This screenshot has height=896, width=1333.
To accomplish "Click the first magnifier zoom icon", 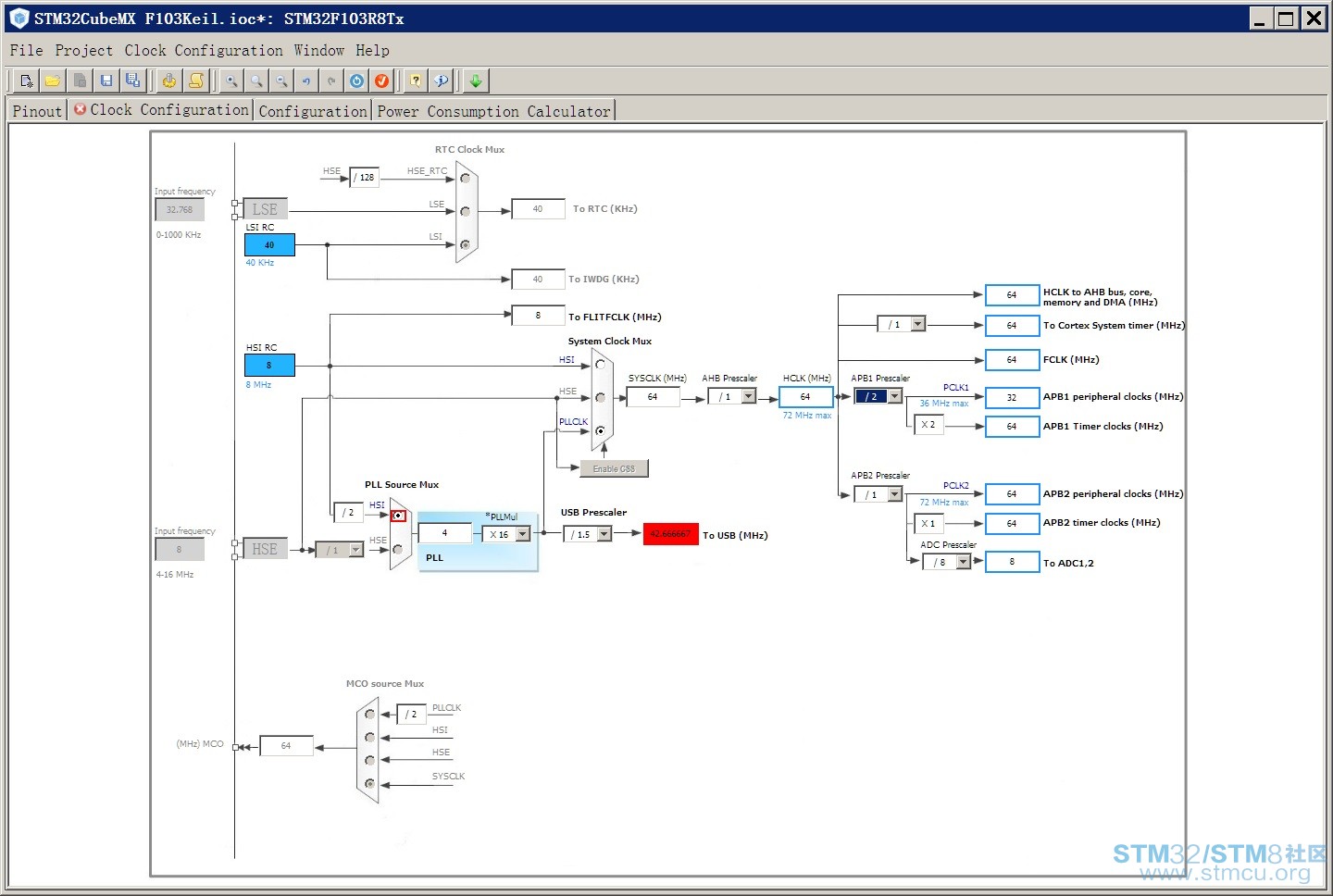I will 231,81.
